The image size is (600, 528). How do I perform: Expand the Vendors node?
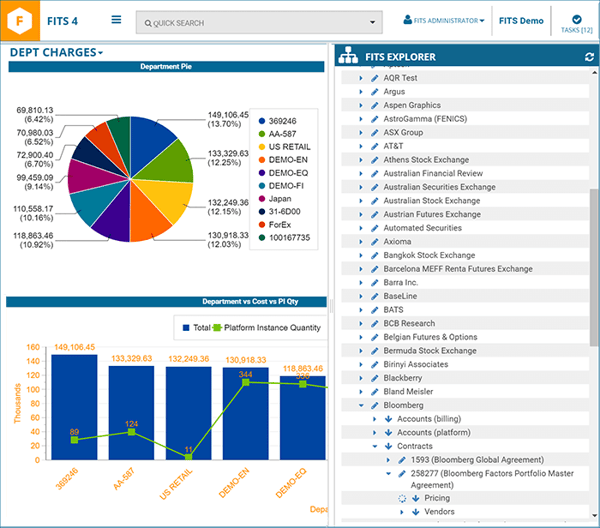[x=402, y=512]
